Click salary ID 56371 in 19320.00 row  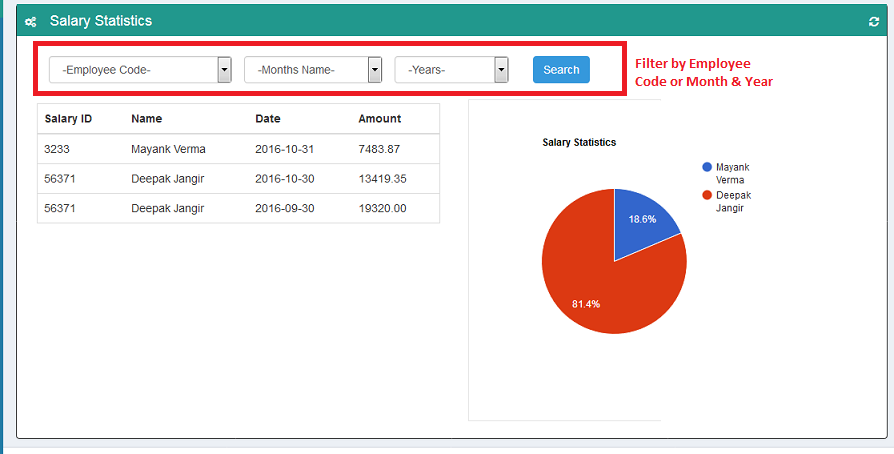click(x=60, y=208)
